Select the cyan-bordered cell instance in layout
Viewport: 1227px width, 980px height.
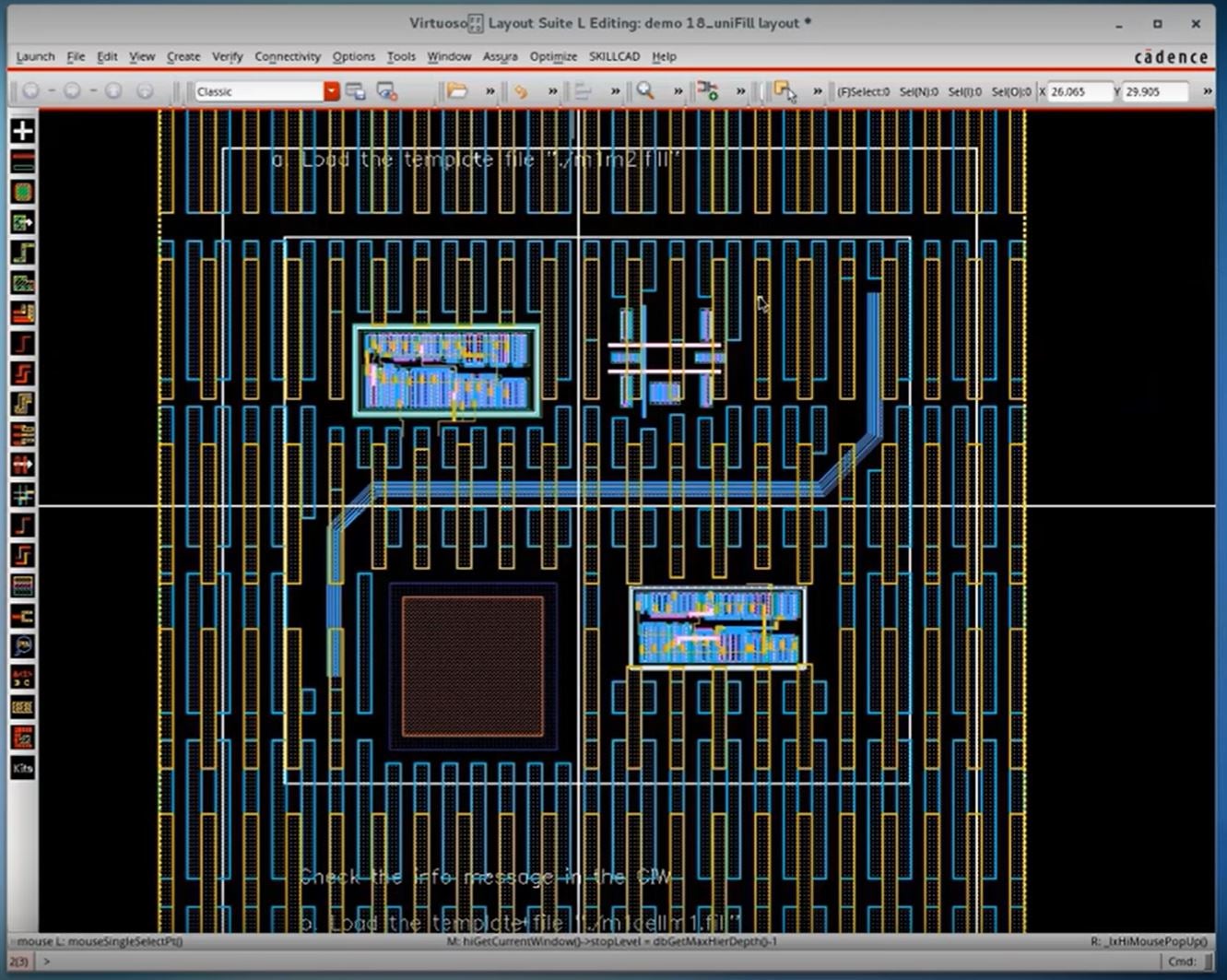click(x=446, y=370)
